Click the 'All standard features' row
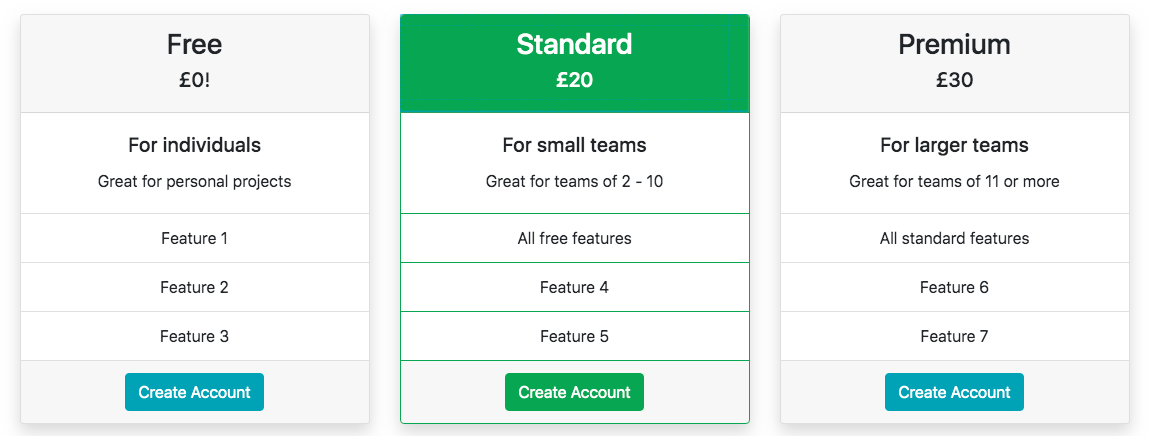Viewport: 1150px width, 436px height. point(954,238)
